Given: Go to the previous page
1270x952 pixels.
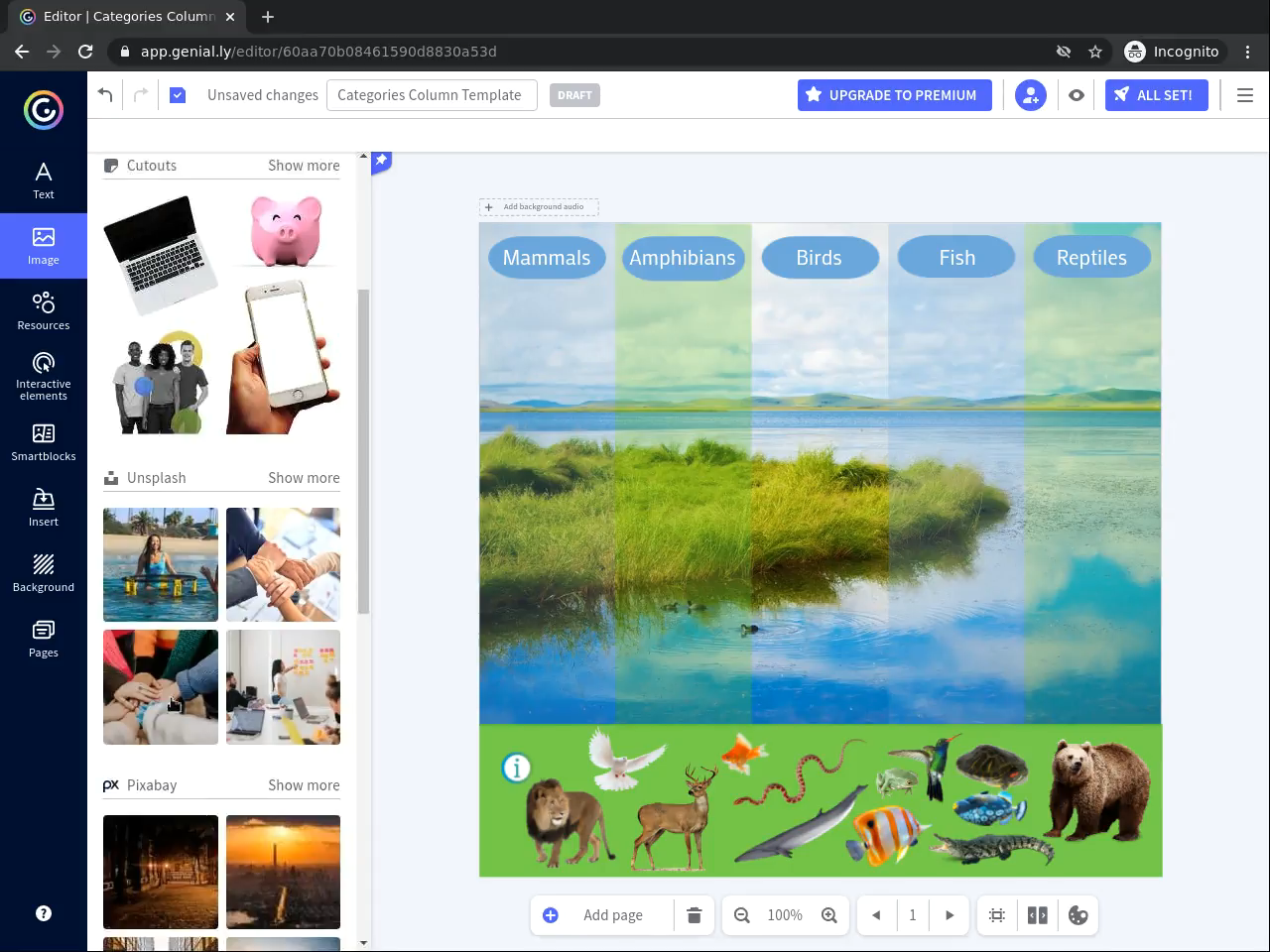Looking at the screenshot, I should [876, 915].
